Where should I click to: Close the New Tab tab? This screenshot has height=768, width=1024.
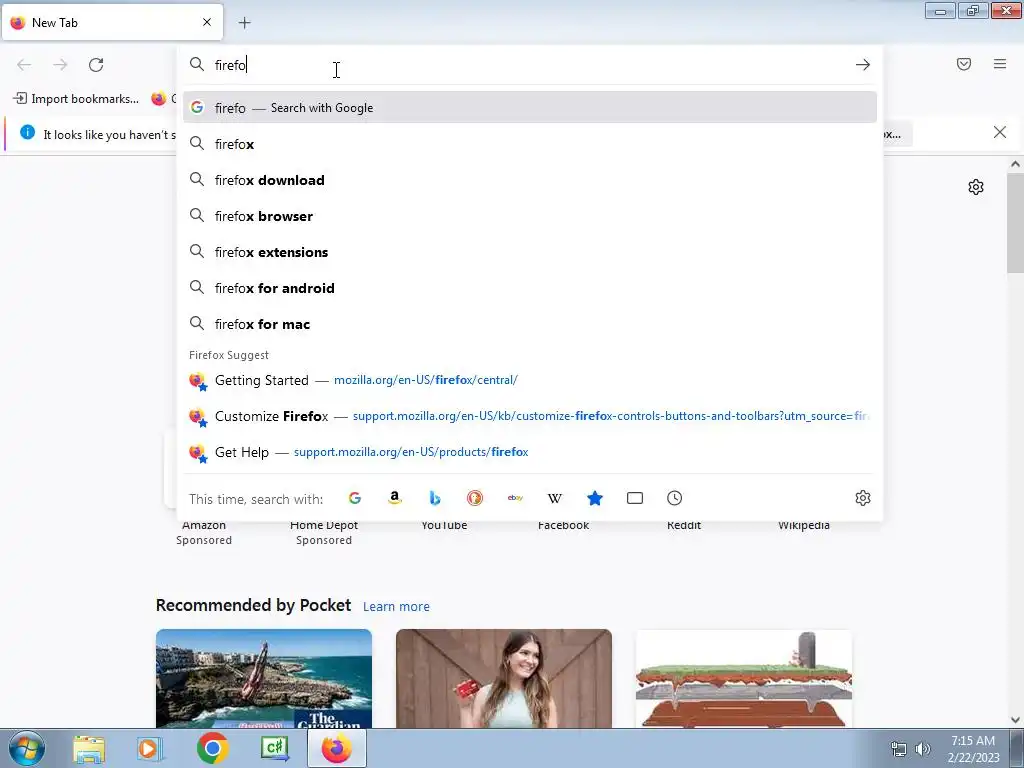point(207,22)
